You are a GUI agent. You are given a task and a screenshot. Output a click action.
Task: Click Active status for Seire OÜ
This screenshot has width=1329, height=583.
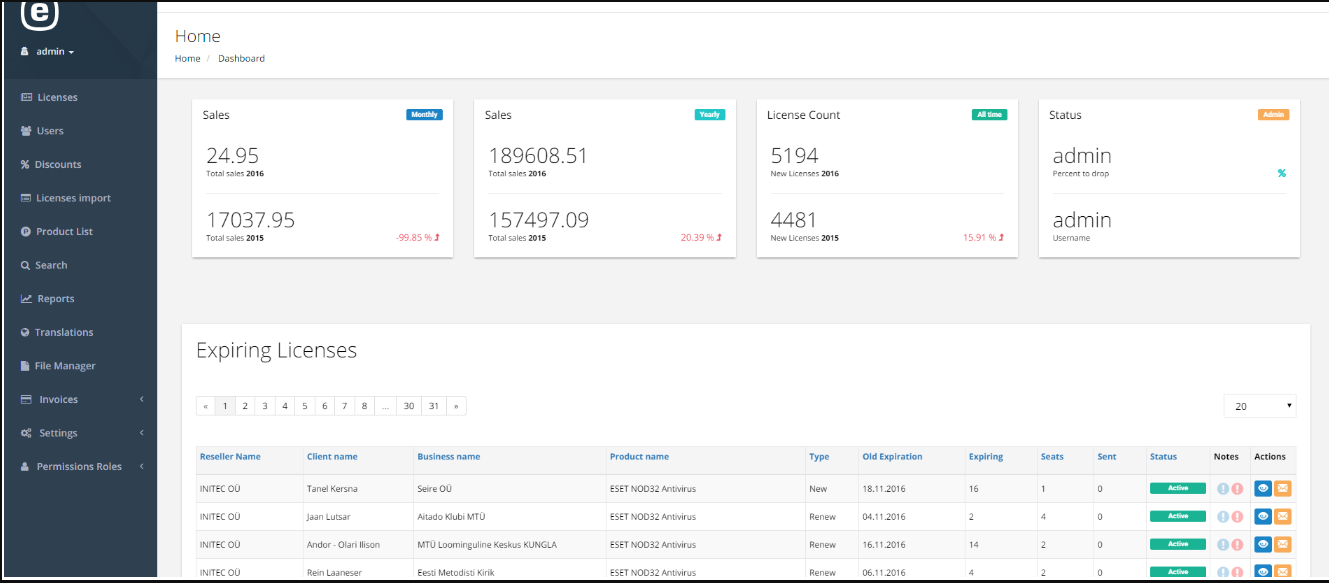pos(1178,488)
